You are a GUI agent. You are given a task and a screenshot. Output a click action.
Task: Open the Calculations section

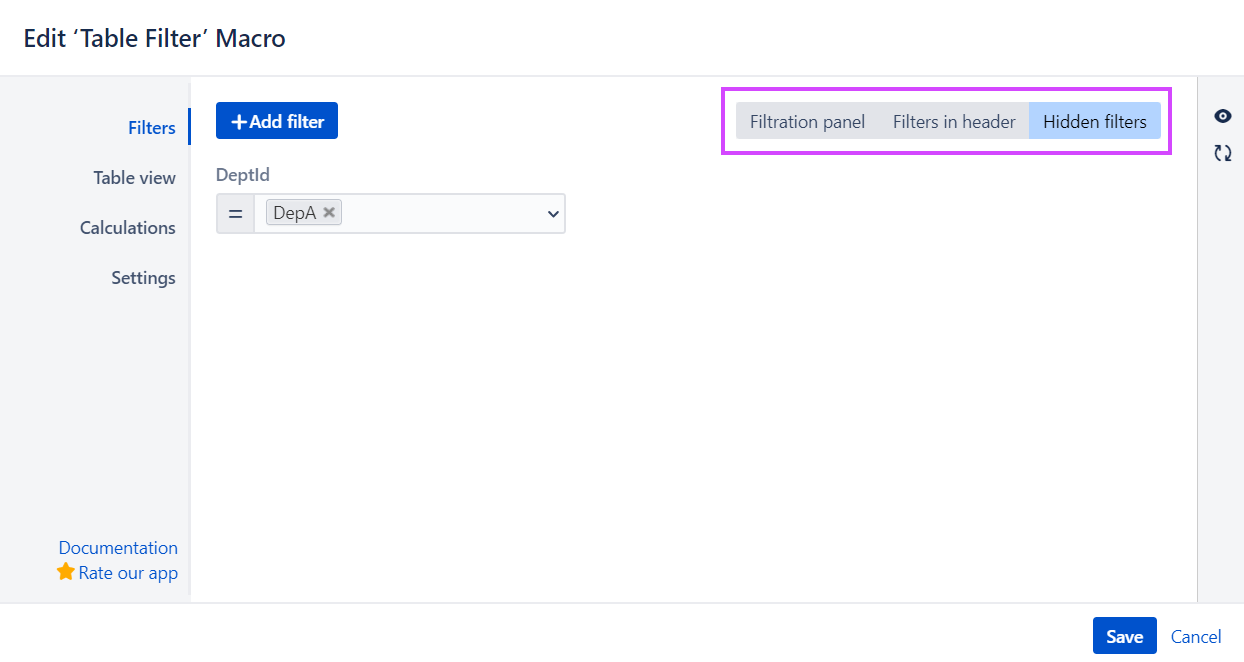point(127,227)
